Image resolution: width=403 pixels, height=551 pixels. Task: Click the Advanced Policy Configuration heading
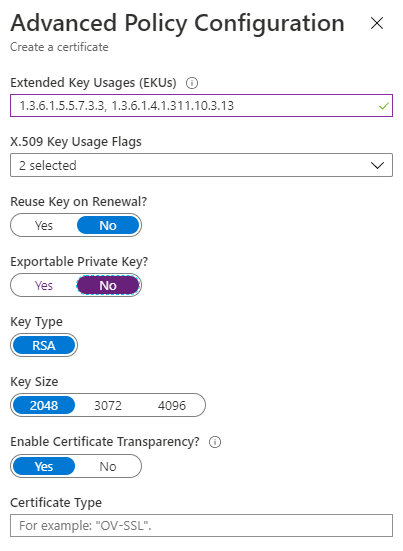(x=177, y=24)
